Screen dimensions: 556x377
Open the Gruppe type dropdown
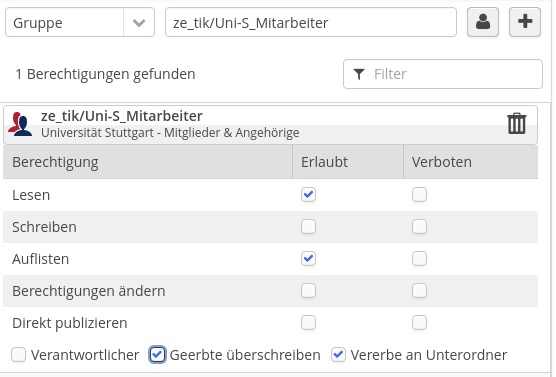tap(80, 22)
